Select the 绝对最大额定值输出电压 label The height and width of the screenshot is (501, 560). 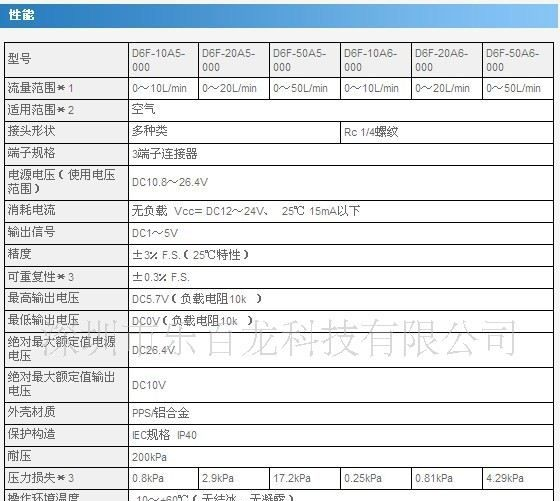coord(61,384)
